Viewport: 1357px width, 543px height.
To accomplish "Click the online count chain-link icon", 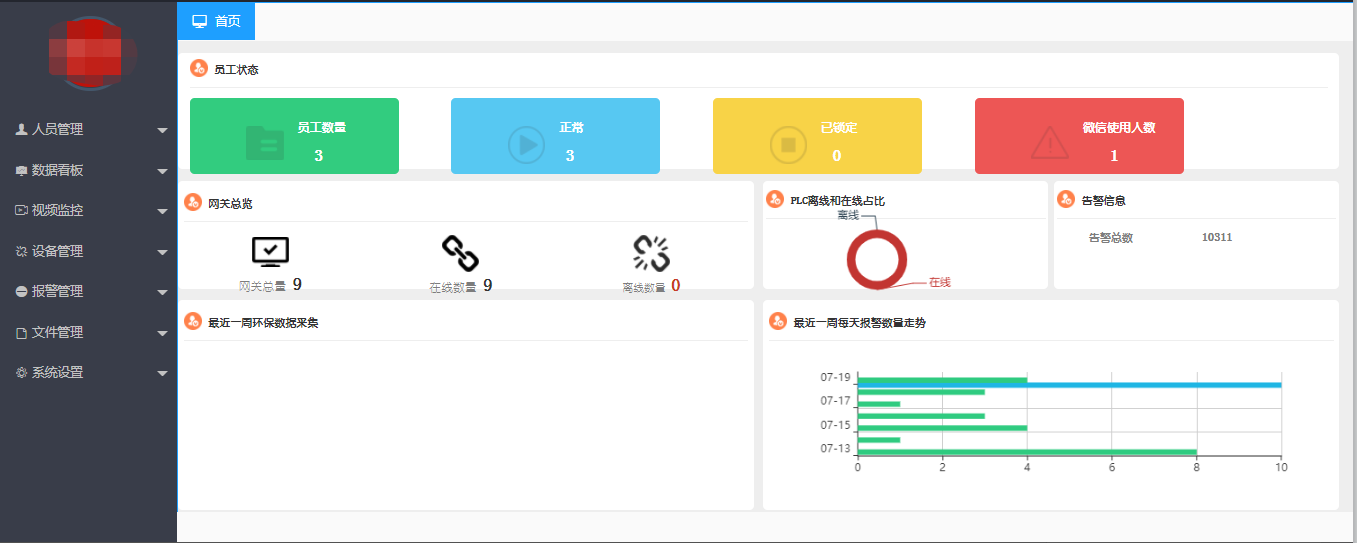I will click(460, 253).
